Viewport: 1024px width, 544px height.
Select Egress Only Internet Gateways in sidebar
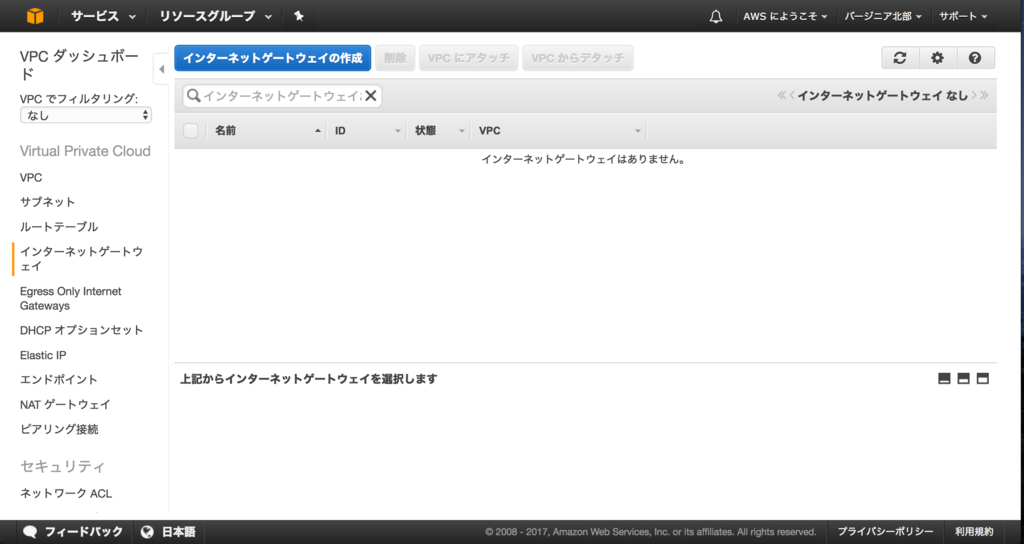pos(71,298)
